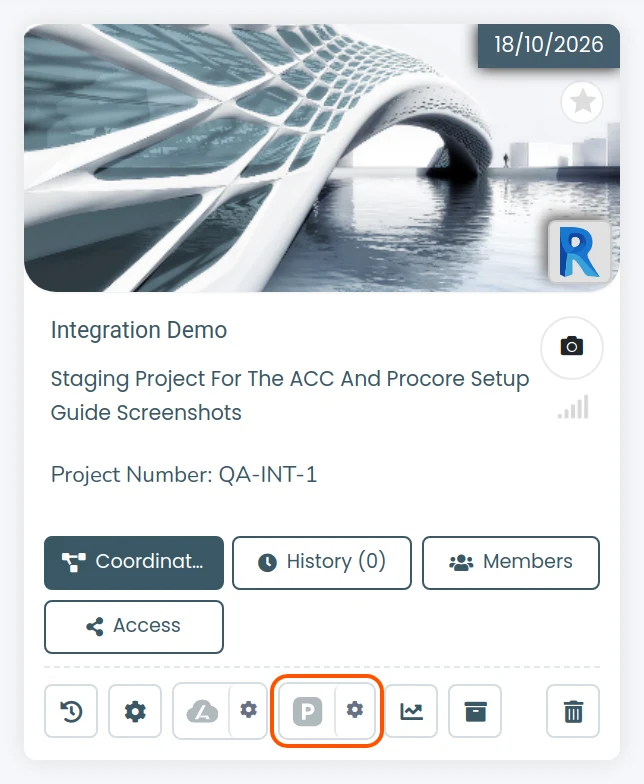Click the Procore P icon
644x784 pixels.
coord(308,711)
